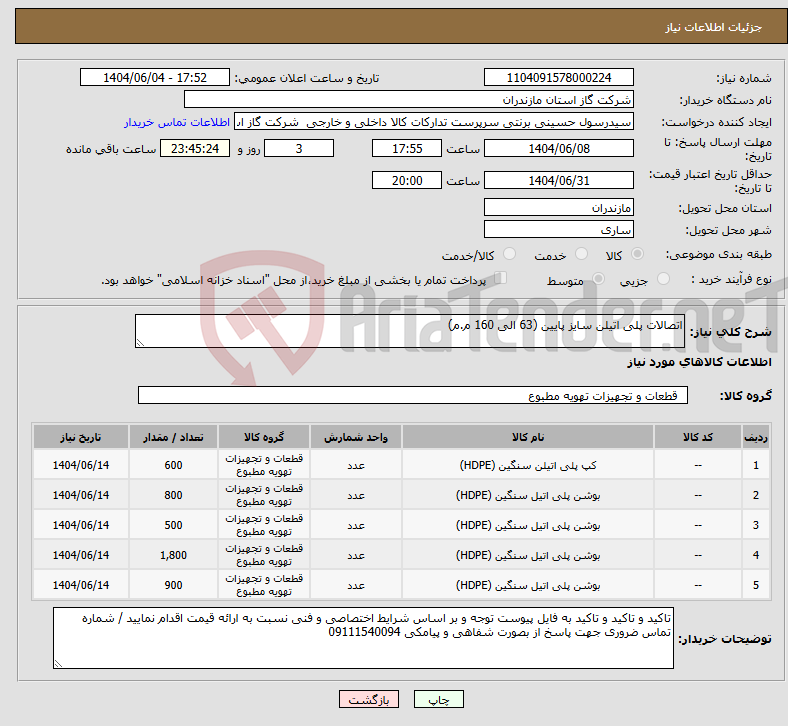Select the کالا/خدمت radio button

510,254
